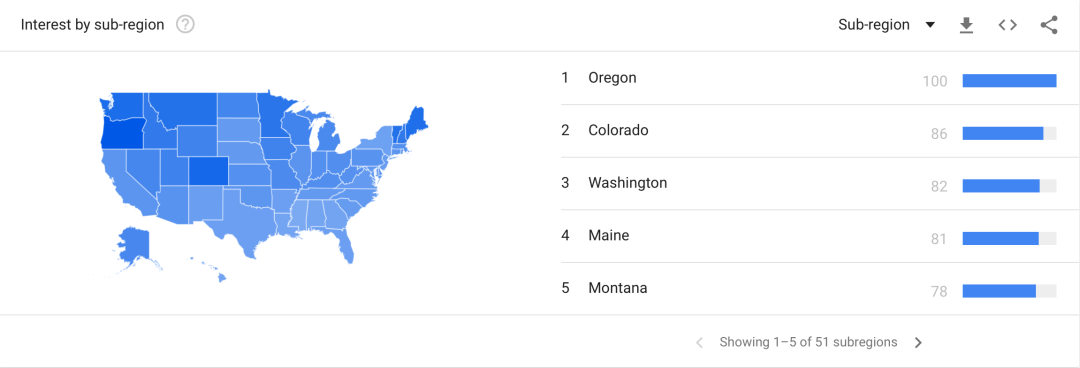Click the state of Oregon on map

pos(121,132)
